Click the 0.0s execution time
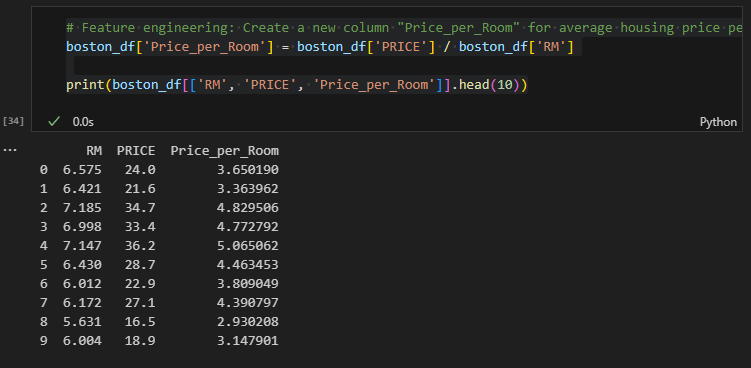The height and width of the screenshot is (368, 751). (83, 122)
